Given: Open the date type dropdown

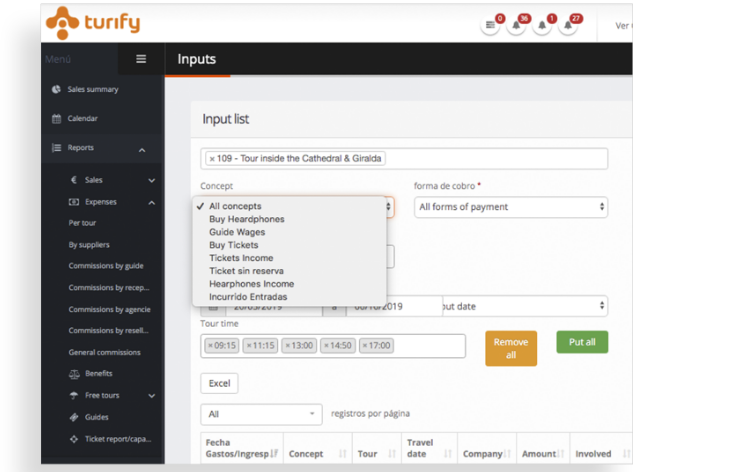Looking at the screenshot, I should click(x=525, y=306).
